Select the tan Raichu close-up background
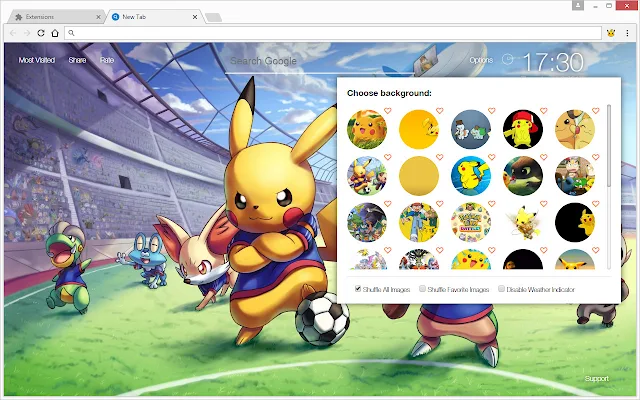This screenshot has height=400, width=640. [575, 129]
